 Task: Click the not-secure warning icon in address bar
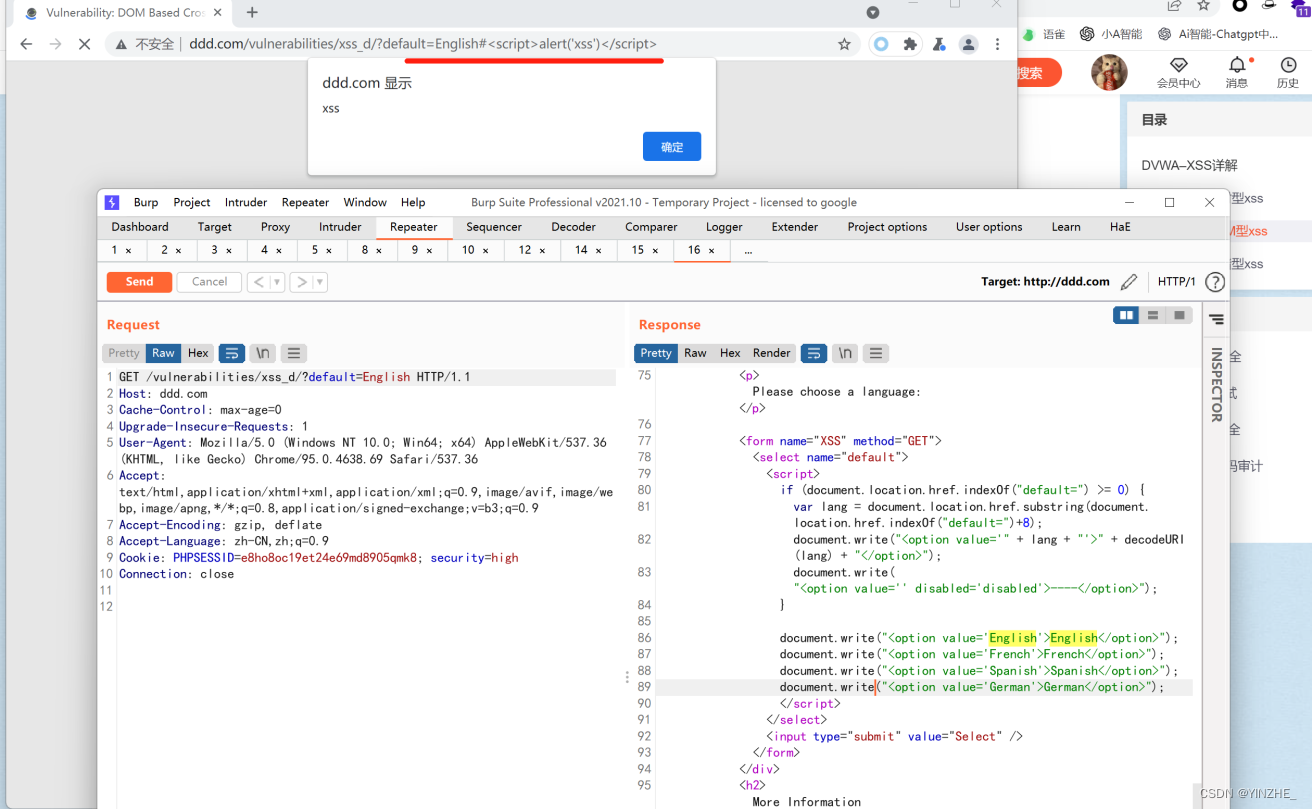click(x=120, y=44)
